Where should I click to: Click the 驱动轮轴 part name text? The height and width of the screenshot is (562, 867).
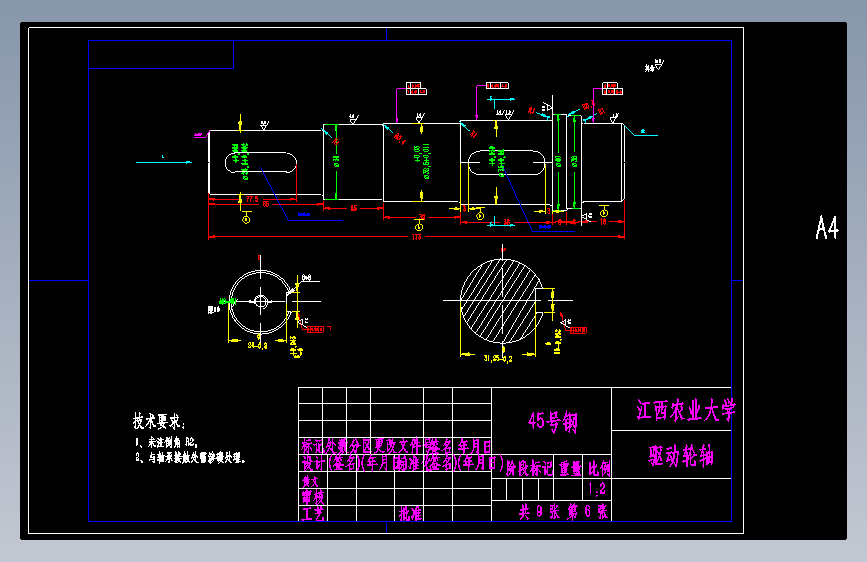(681, 456)
